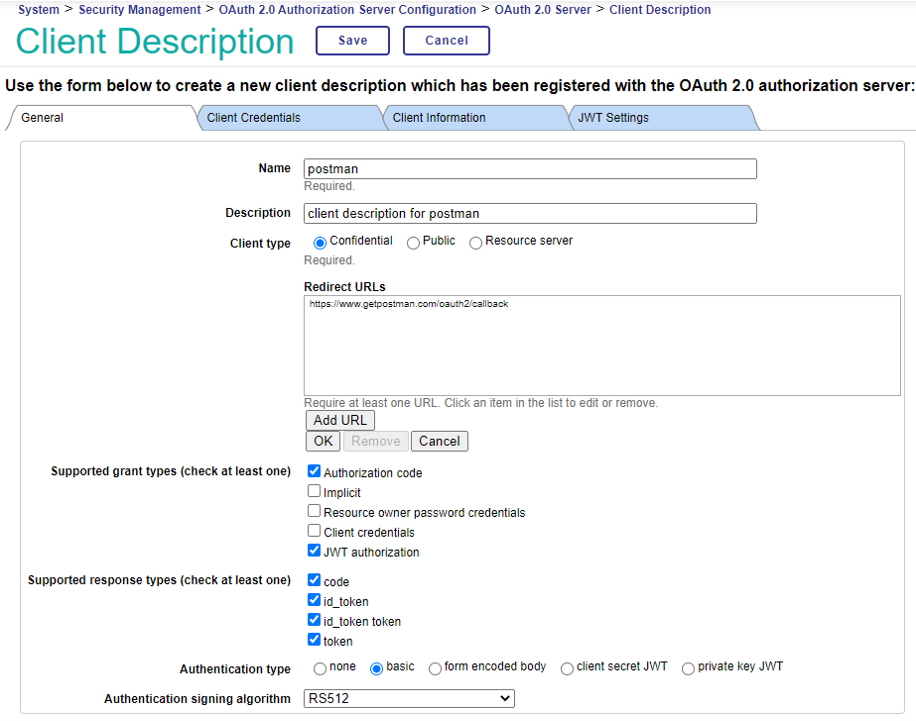The height and width of the screenshot is (721, 916).
Task: Click the Add URL button
Action: [340, 420]
